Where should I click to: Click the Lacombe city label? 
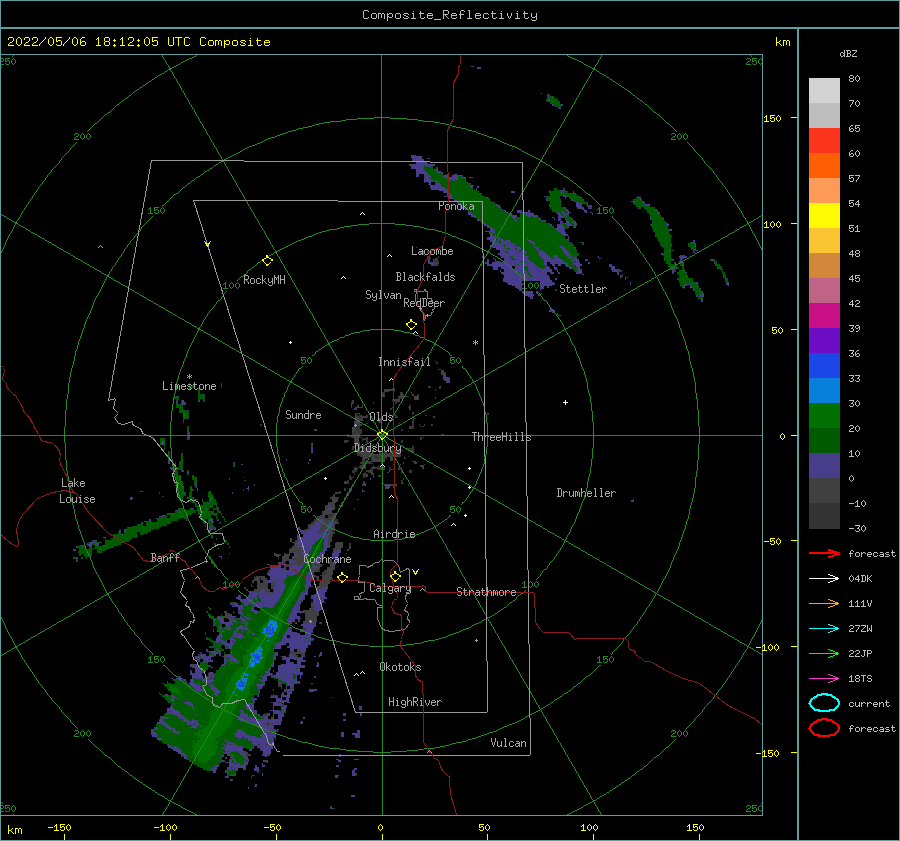coord(432,251)
